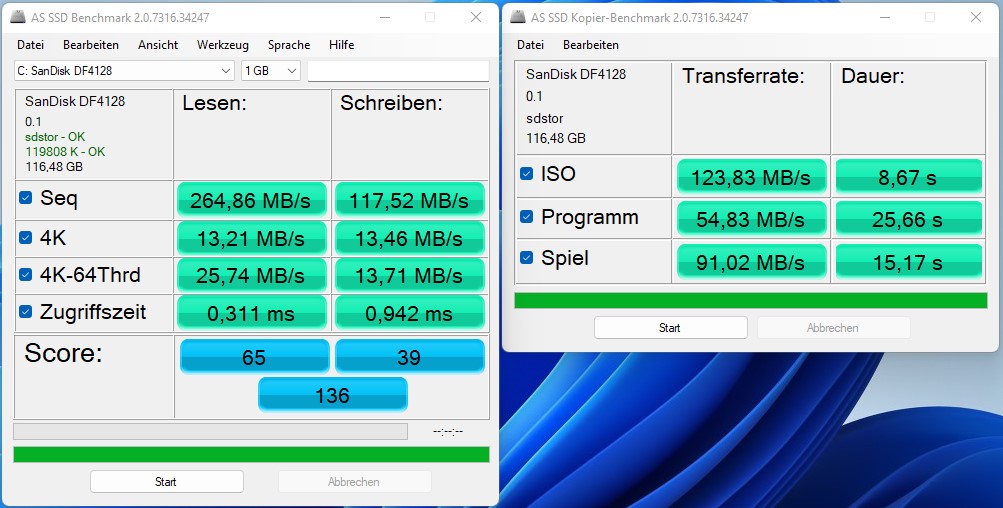Minimize the AS SSD Kopier-Benchmark window
1003x508 pixels.
(884, 17)
